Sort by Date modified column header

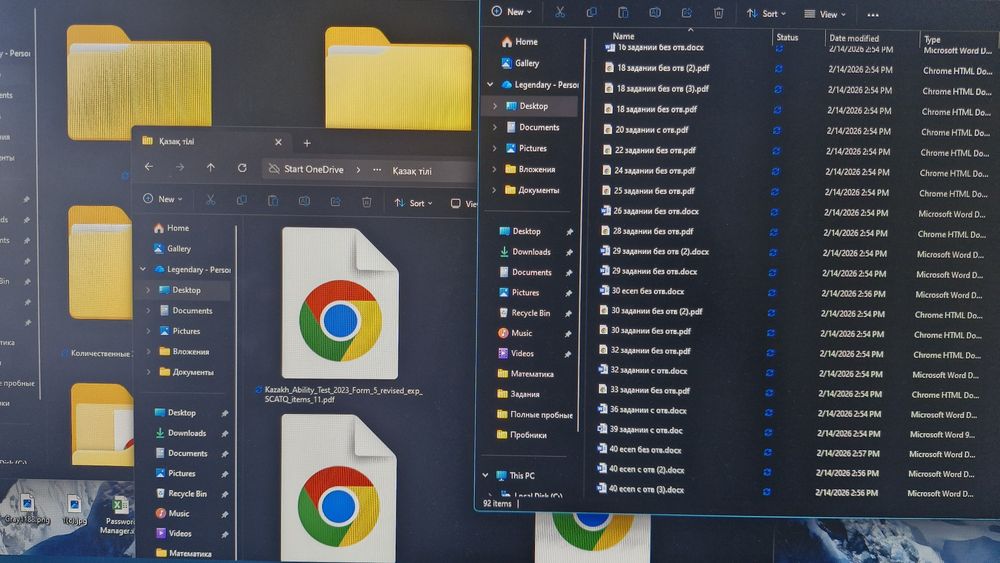pos(854,38)
